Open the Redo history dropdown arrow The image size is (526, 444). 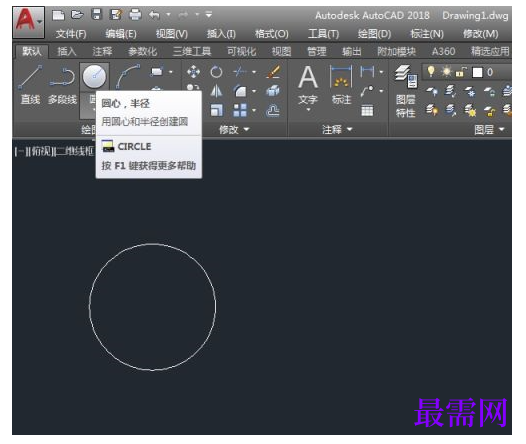(x=197, y=15)
